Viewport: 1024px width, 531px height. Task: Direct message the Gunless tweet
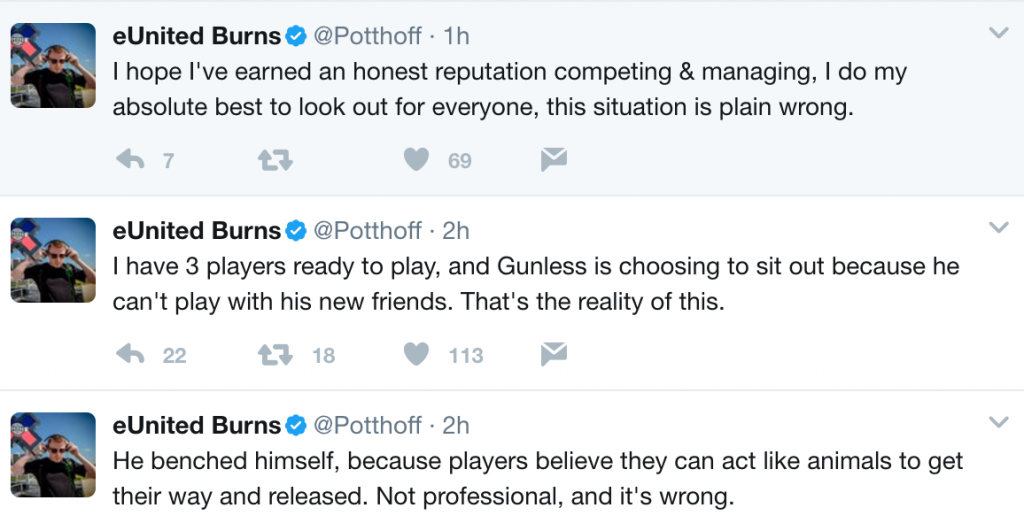(x=554, y=354)
